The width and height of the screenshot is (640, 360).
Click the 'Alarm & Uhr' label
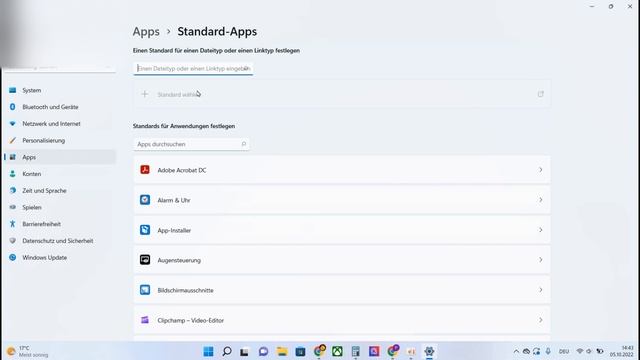pyautogui.click(x=174, y=200)
